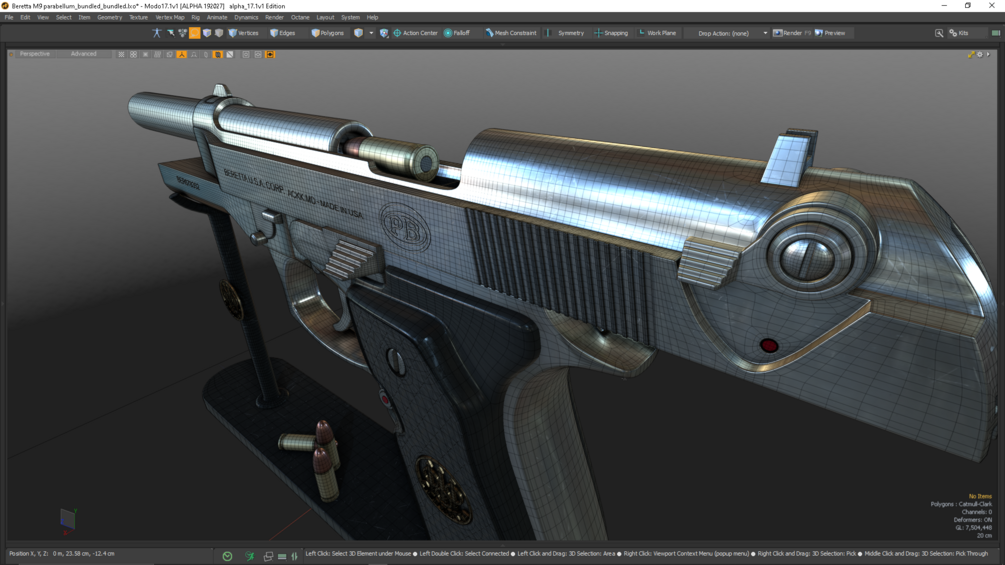
Task: Click the humanoid figure icon in toolbar
Action: 156,33
